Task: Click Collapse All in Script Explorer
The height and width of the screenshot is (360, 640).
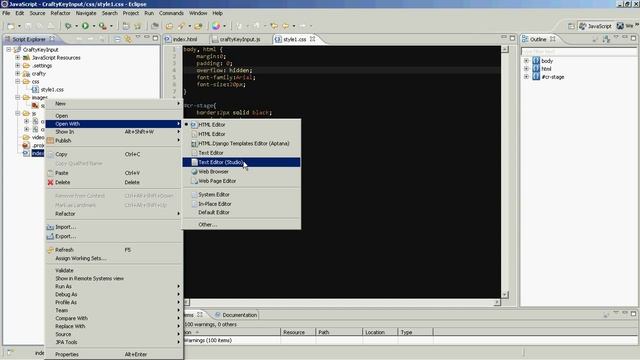Action: (x=117, y=39)
